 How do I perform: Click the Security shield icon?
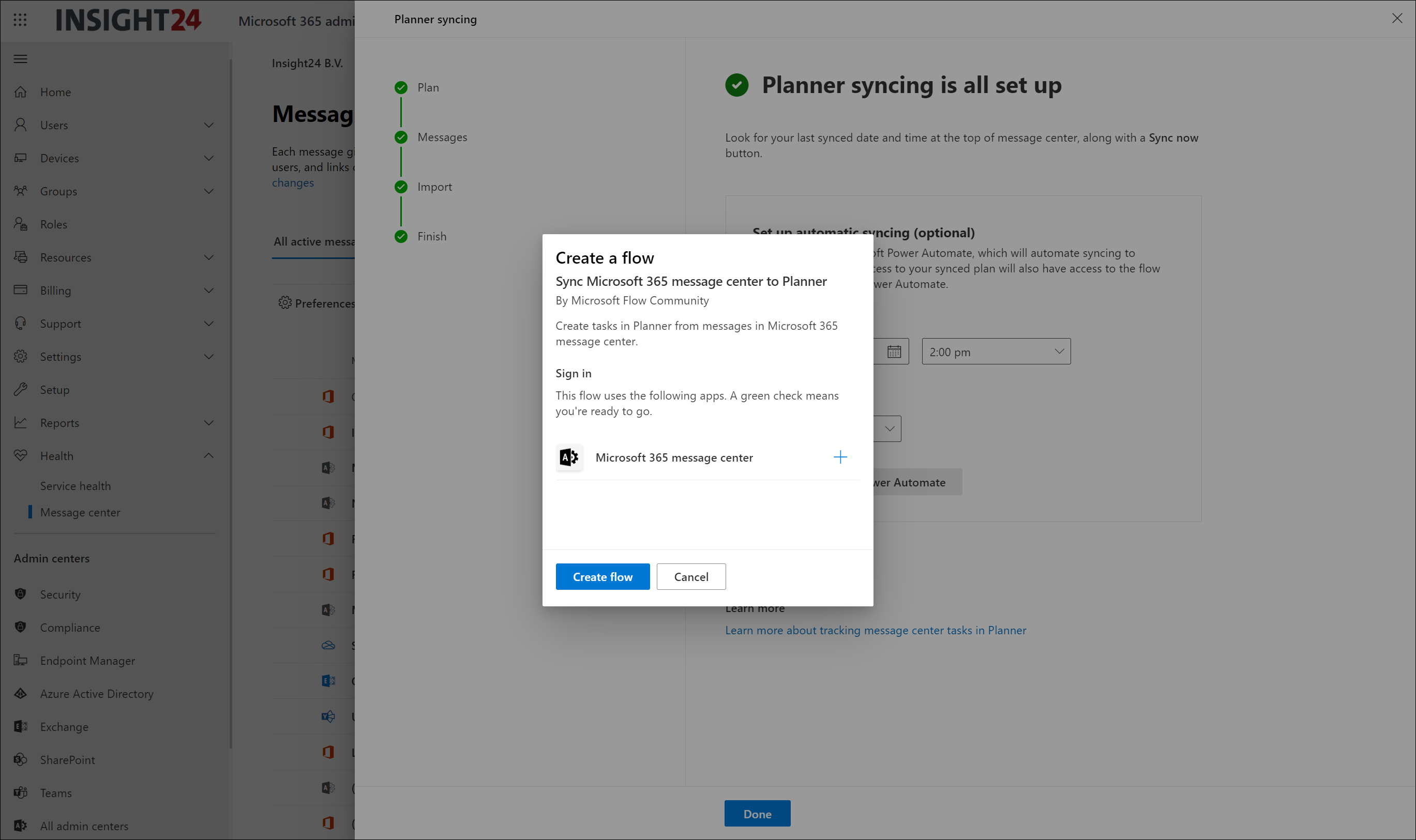[20, 594]
